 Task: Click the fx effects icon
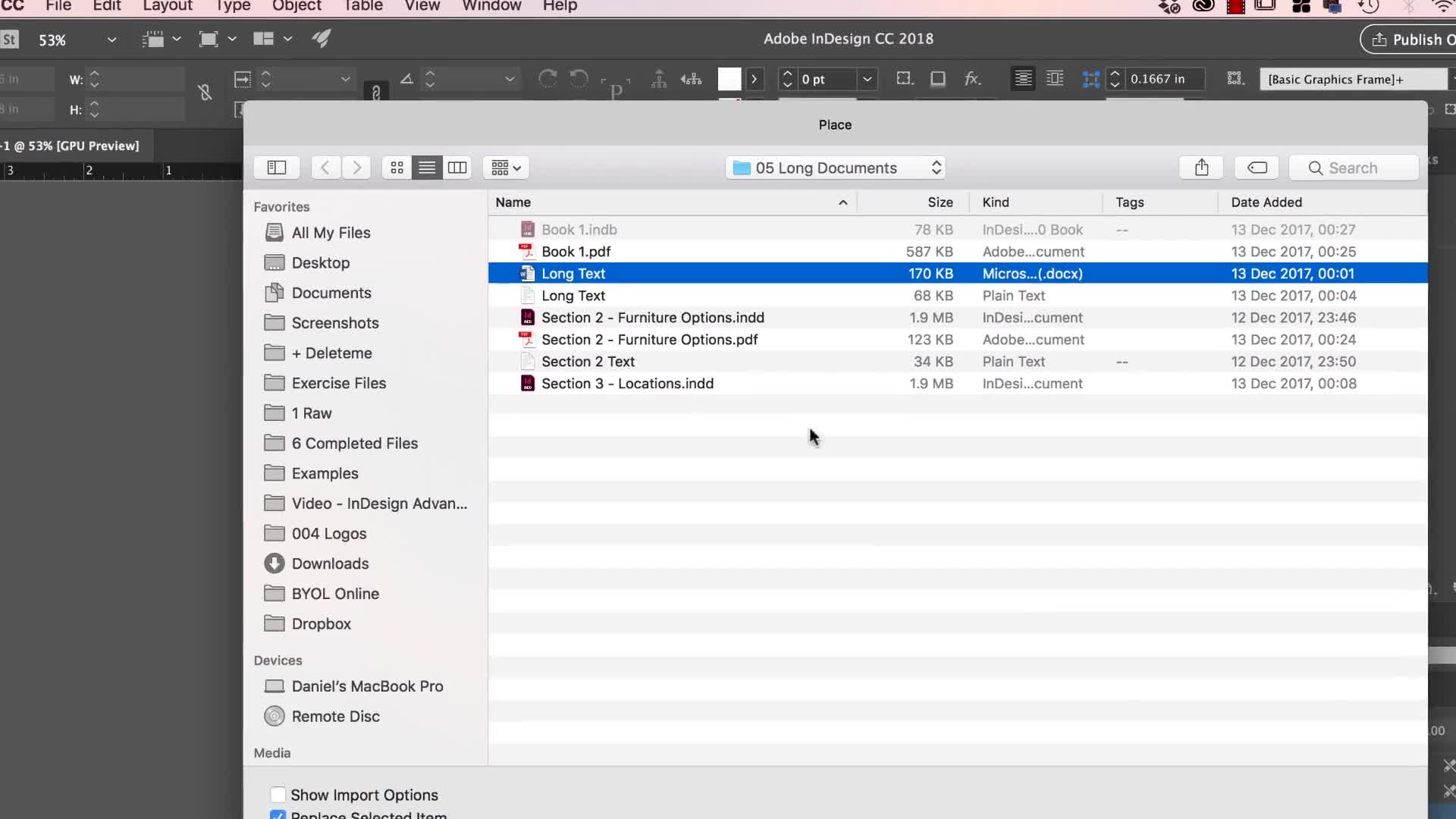tap(972, 79)
